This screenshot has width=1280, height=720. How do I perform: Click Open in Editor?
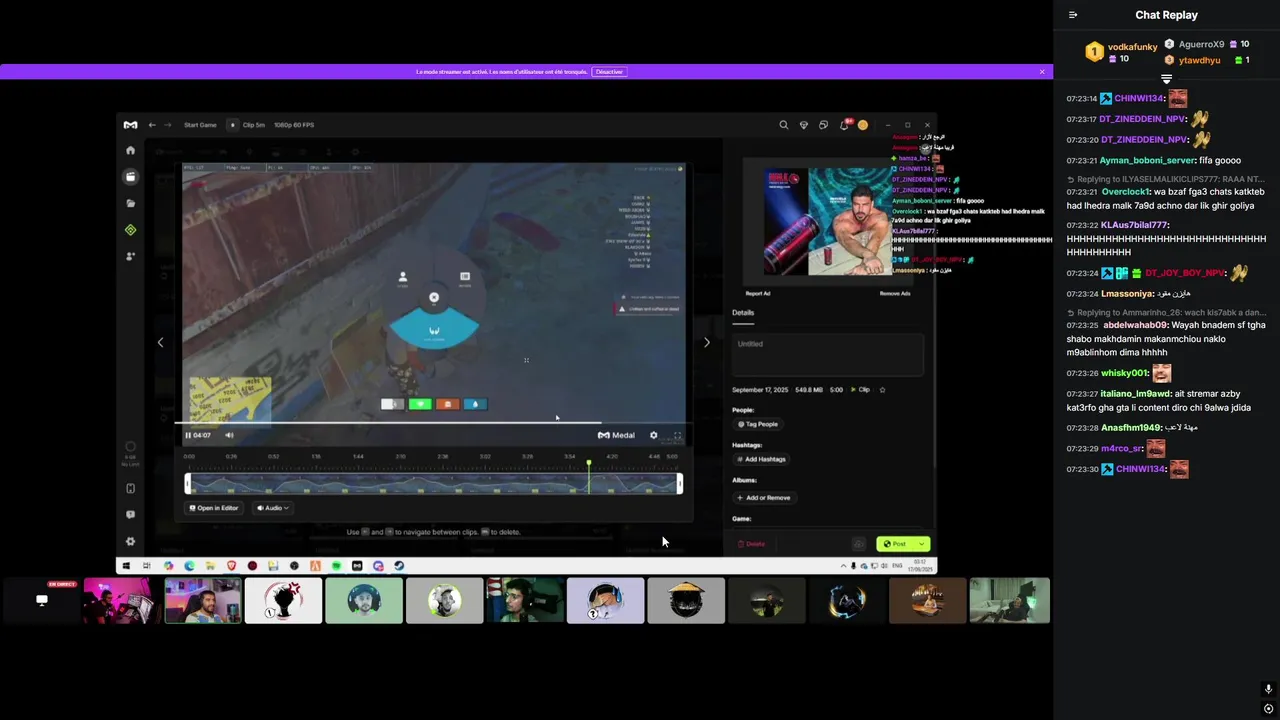pyautogui.click(x=214, y=508)
